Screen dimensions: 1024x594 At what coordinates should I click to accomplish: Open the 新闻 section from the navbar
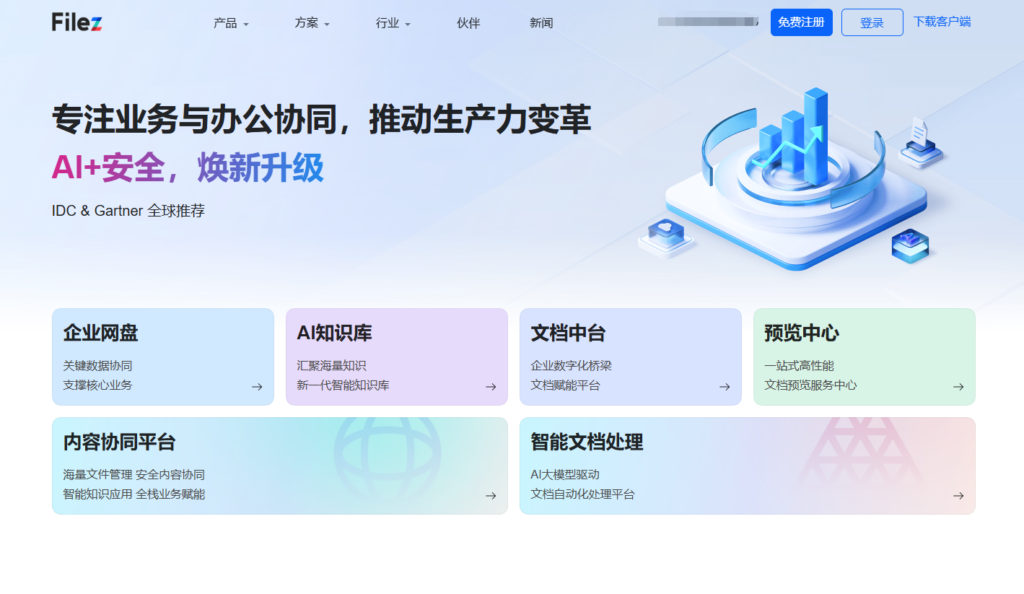[540, 22]
